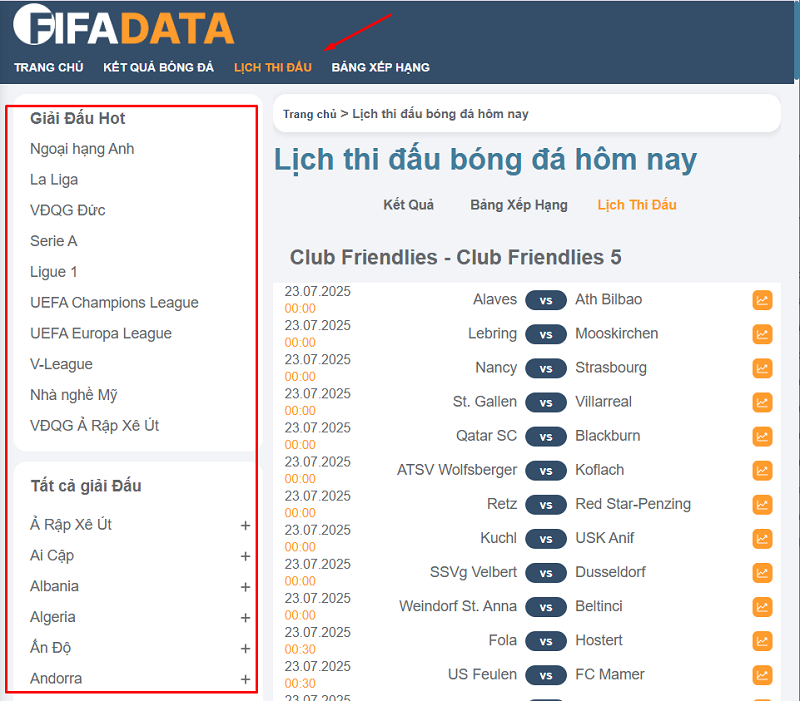Open Serie A league
The width and height of the screenshot is (800, 701).
click(x=54, y=241)
